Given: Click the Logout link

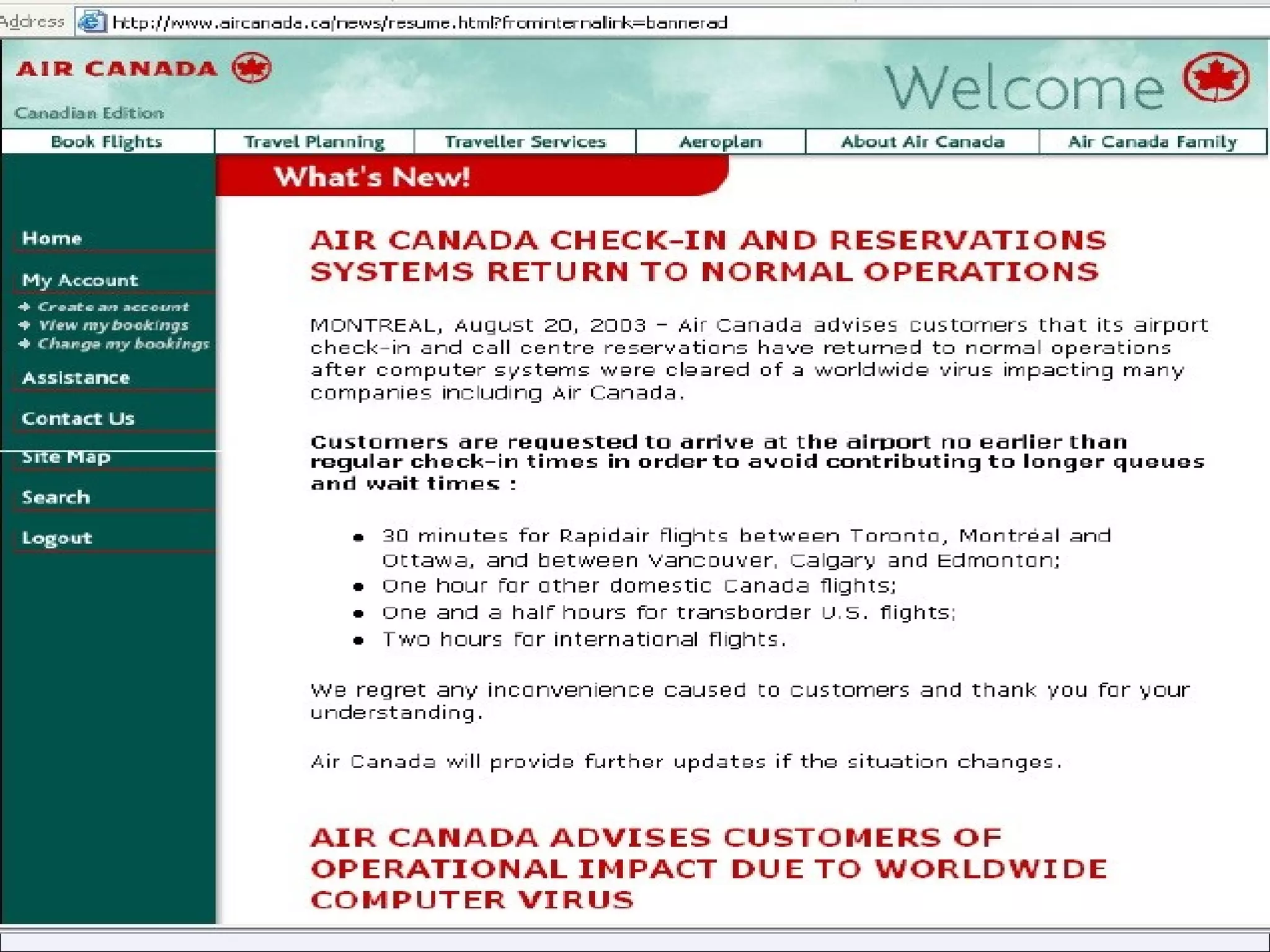Looking at the screenshot, I should pos(57,538).
